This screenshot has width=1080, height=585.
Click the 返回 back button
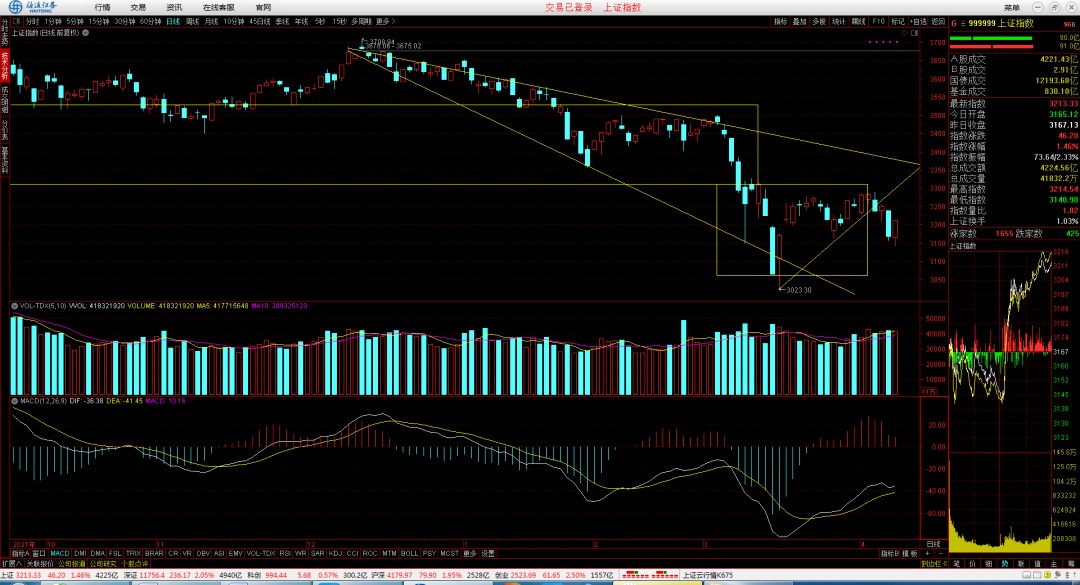937,21
